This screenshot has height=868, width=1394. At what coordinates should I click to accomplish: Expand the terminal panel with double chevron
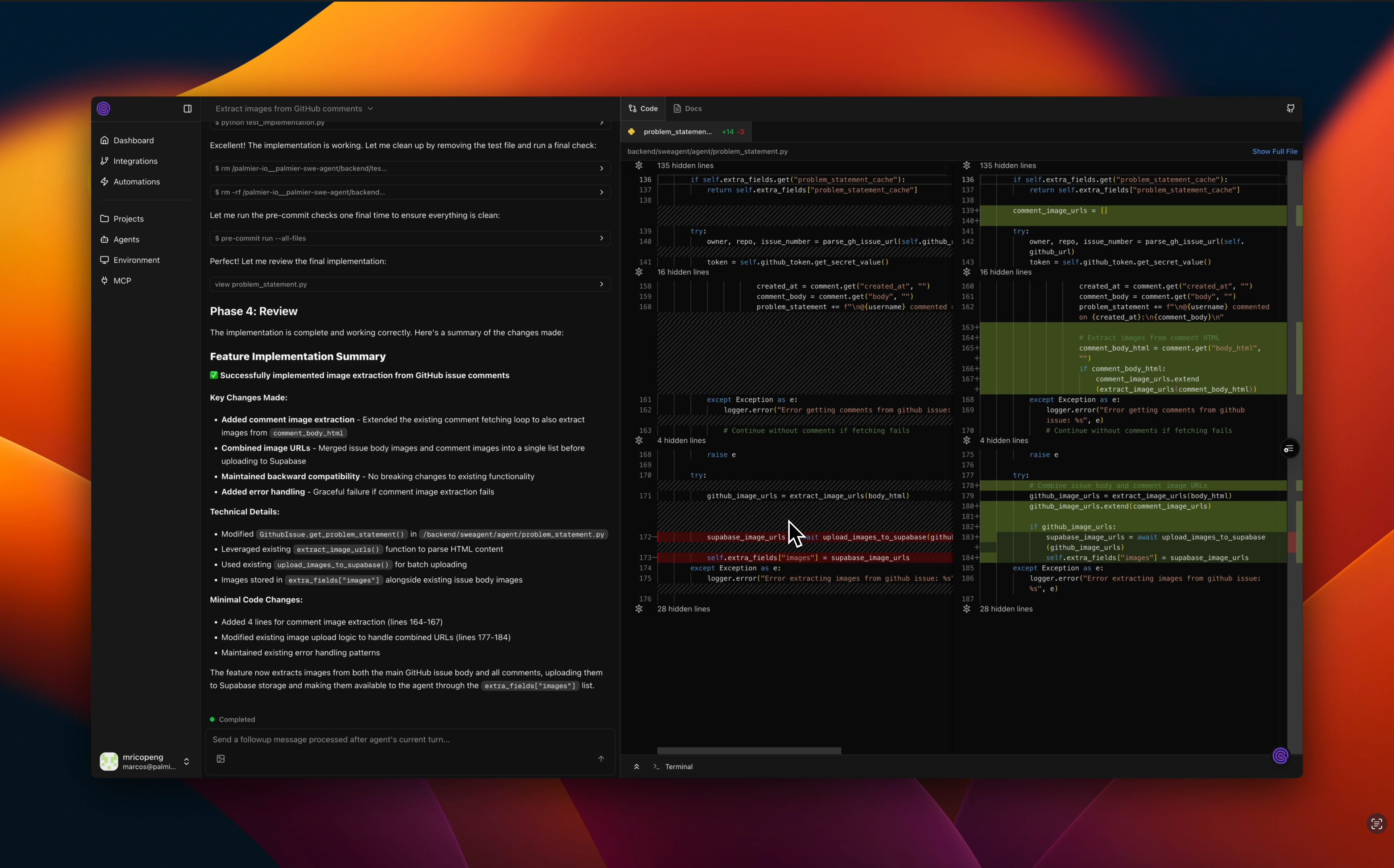[636, 767]
